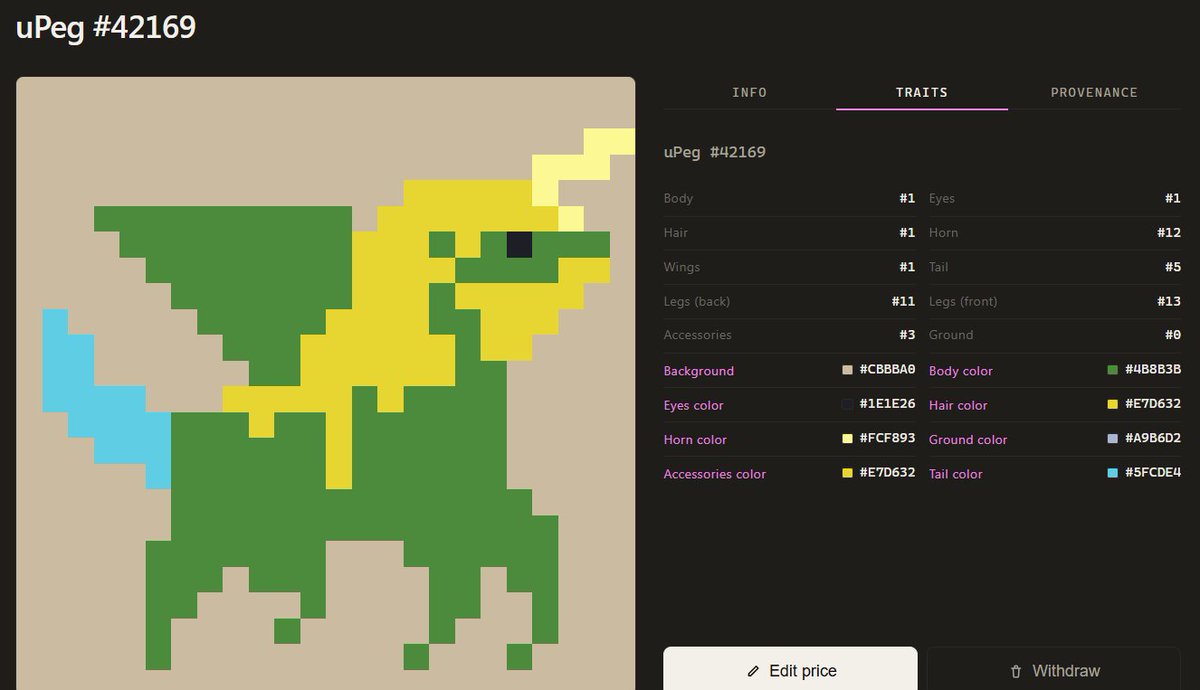The image size is (1200, 690).
Task: Click the Horn color label
Action: (x=695, y=439)
